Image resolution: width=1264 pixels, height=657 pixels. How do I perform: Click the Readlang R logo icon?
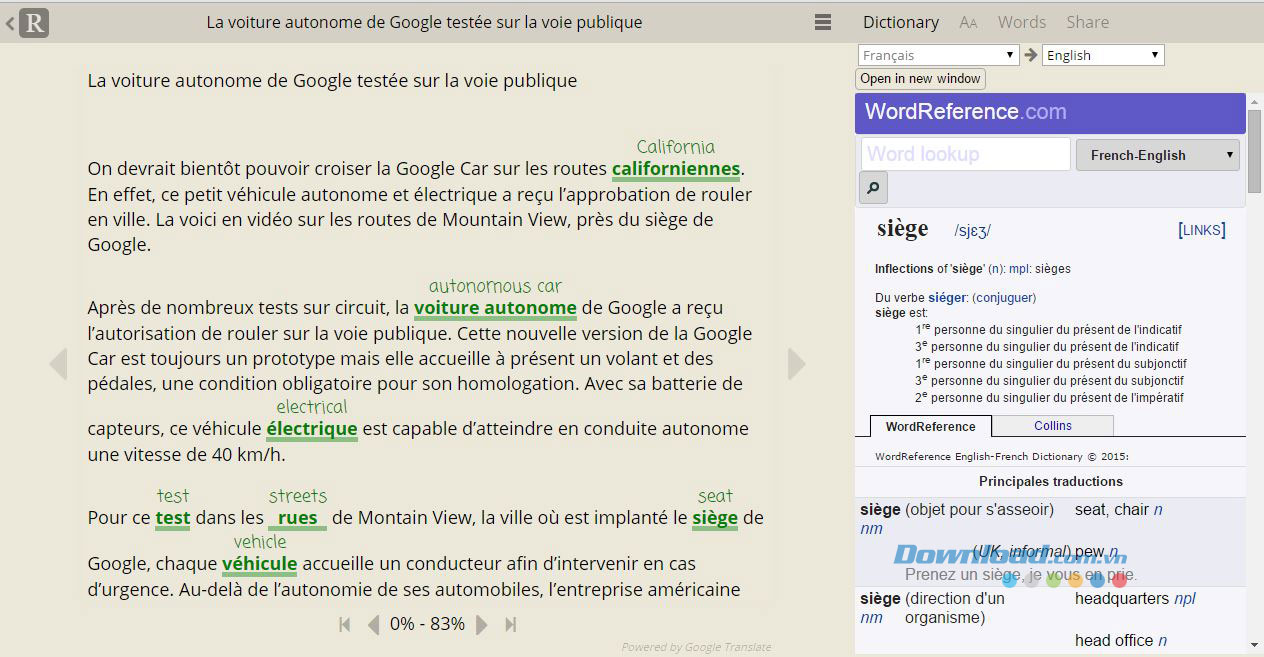tap(34, 22)
